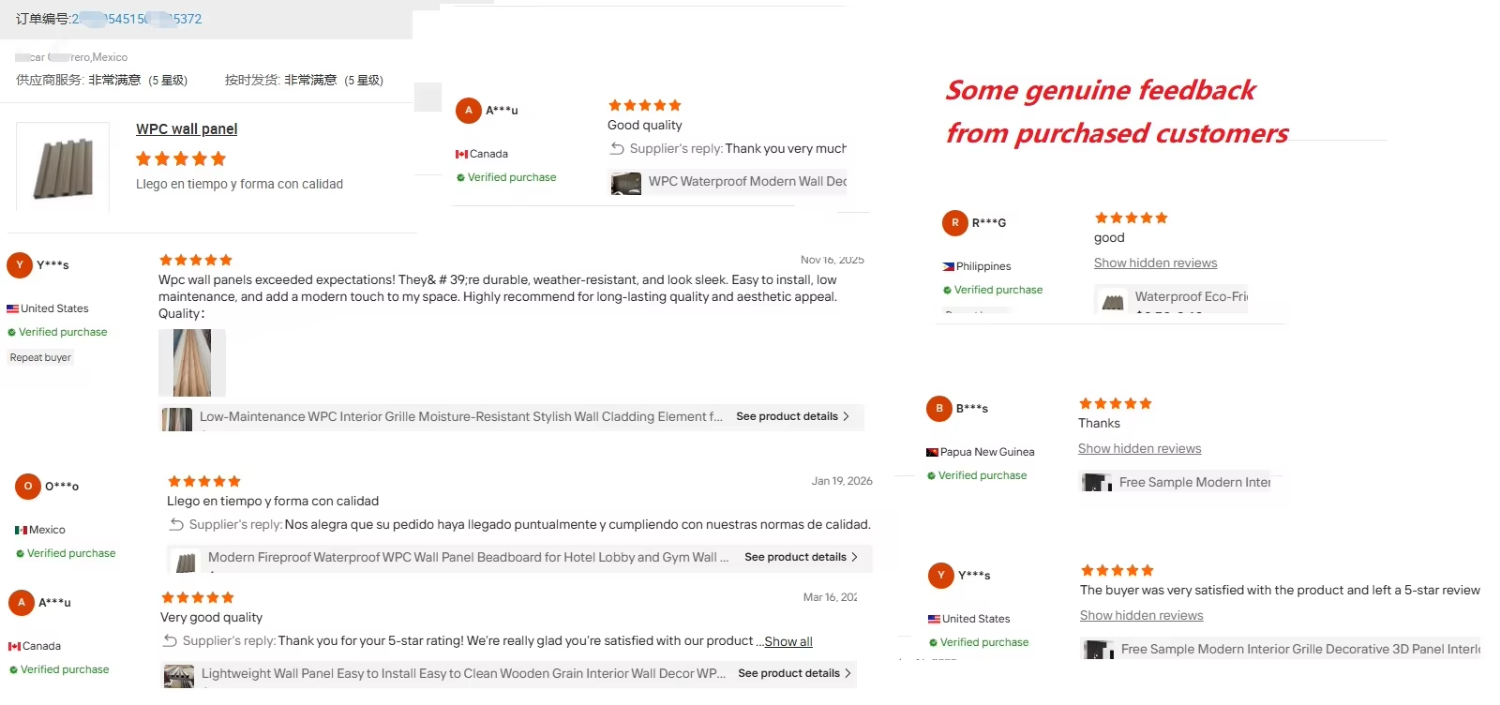Click the O***o reviewer avatar icon
Viewport: 1500px width, 705px height.
pos(28,487)
